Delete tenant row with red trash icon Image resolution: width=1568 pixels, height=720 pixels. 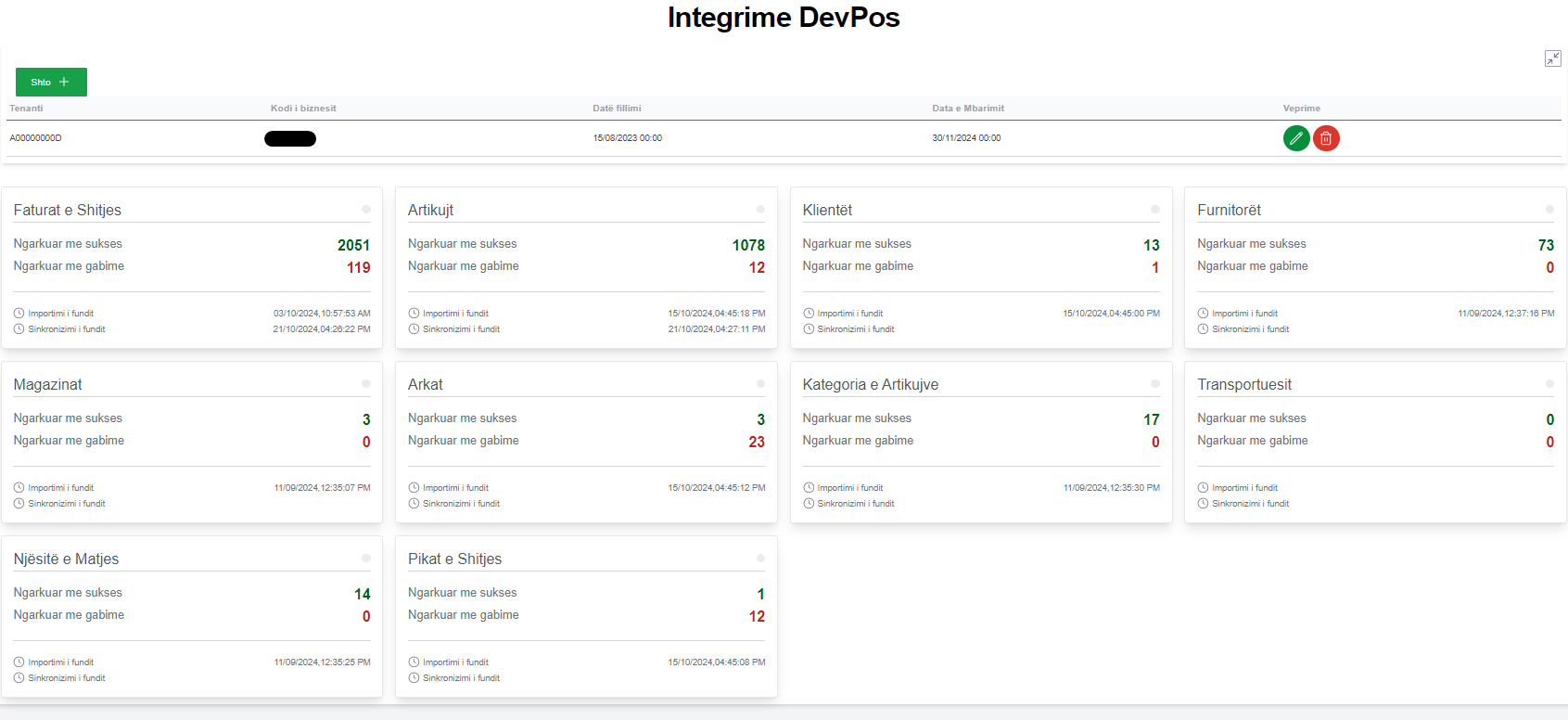1326,138
